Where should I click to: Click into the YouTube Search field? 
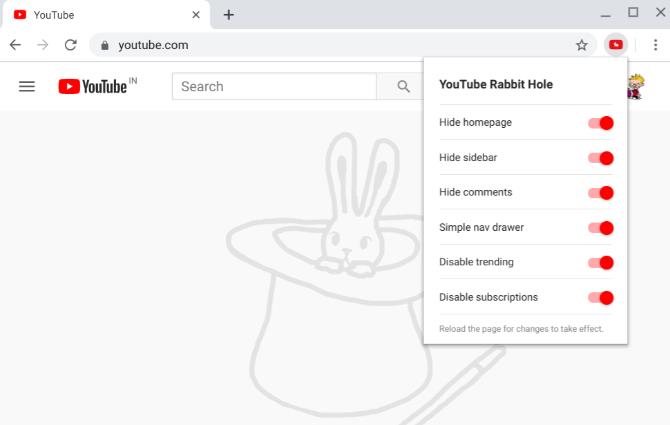[274, 87]
